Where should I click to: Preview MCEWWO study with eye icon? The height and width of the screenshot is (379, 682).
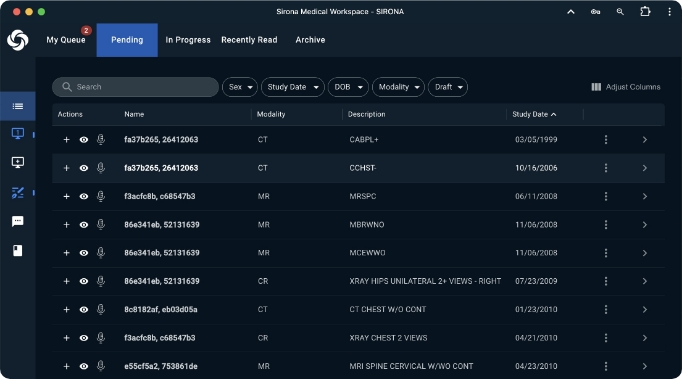(x=84, y=253)
